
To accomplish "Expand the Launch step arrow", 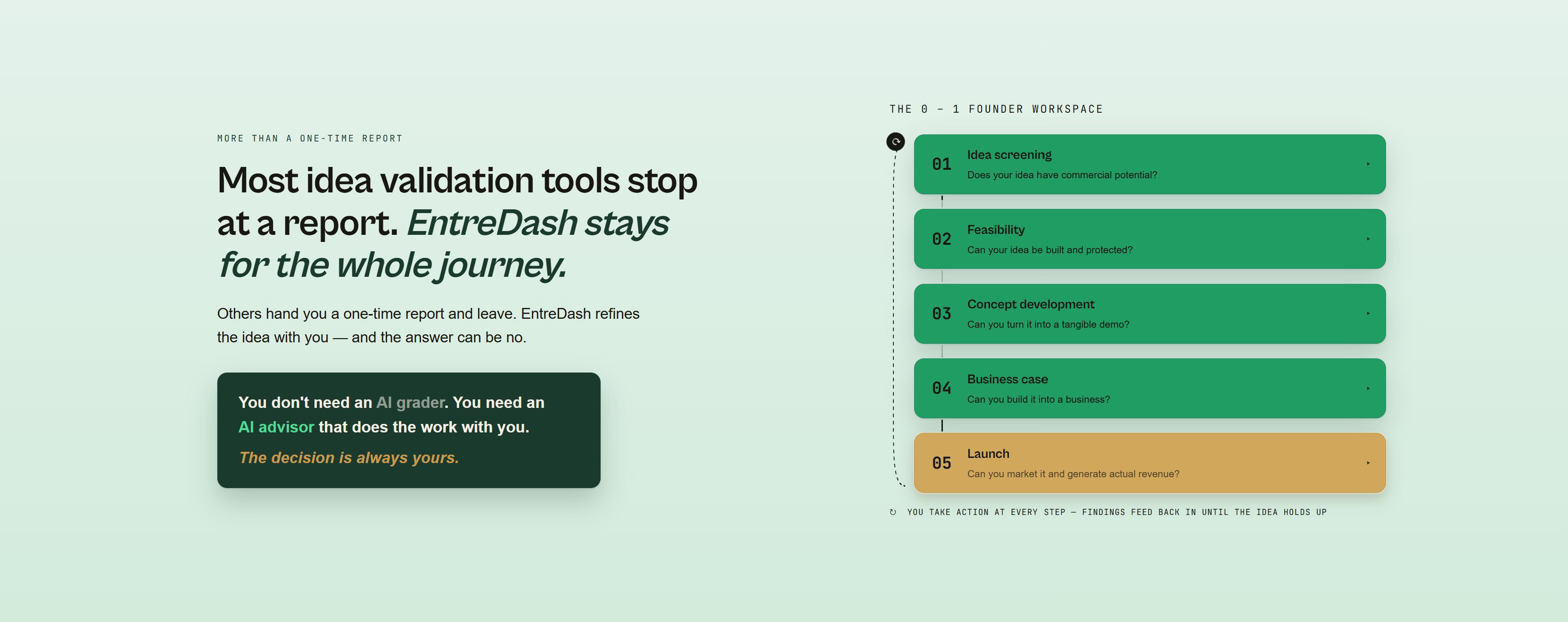I will pyautogui.click(x=1368, y=463).
